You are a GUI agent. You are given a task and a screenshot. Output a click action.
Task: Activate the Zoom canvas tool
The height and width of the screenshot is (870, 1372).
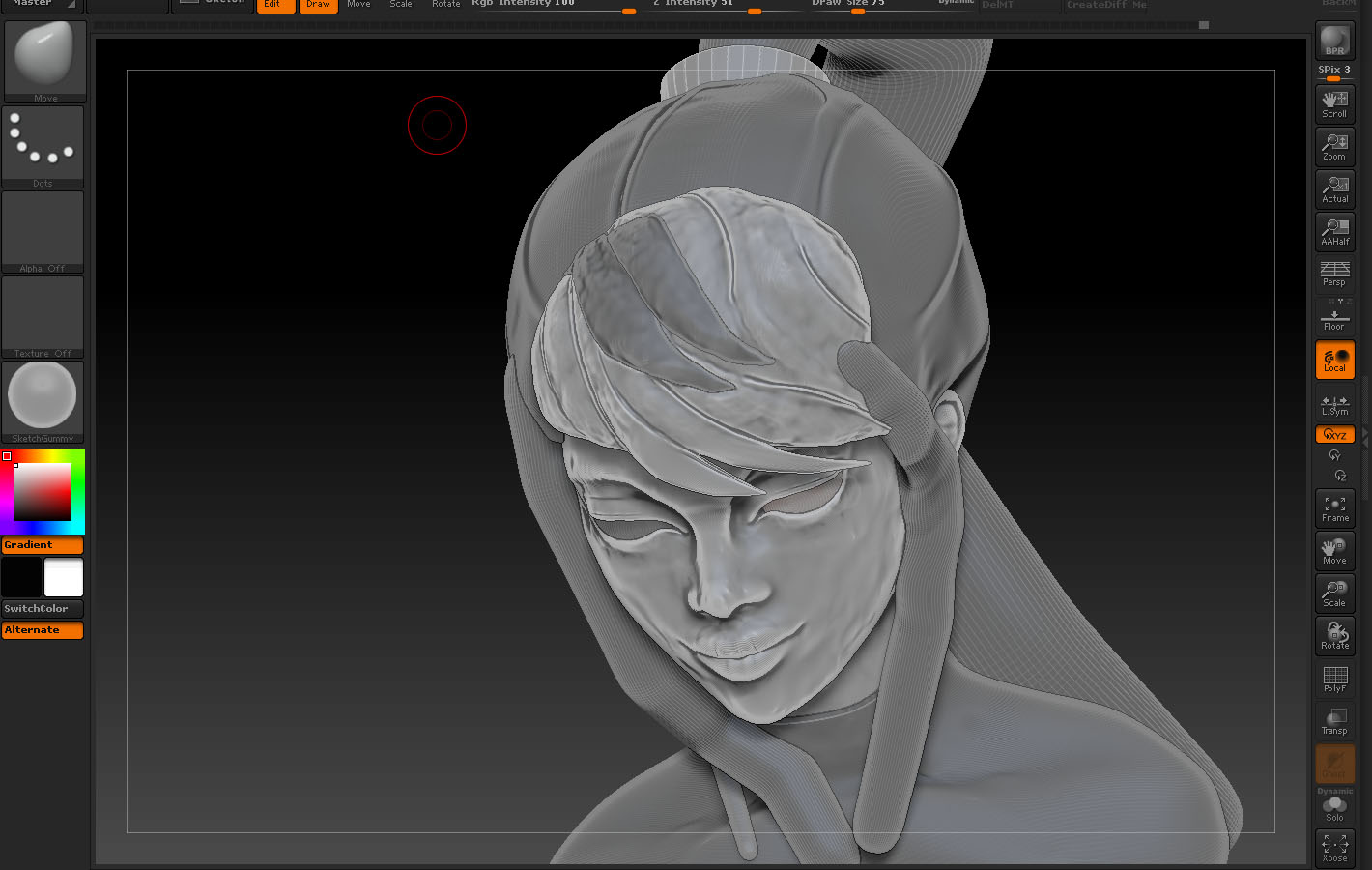coord(1334,145)
